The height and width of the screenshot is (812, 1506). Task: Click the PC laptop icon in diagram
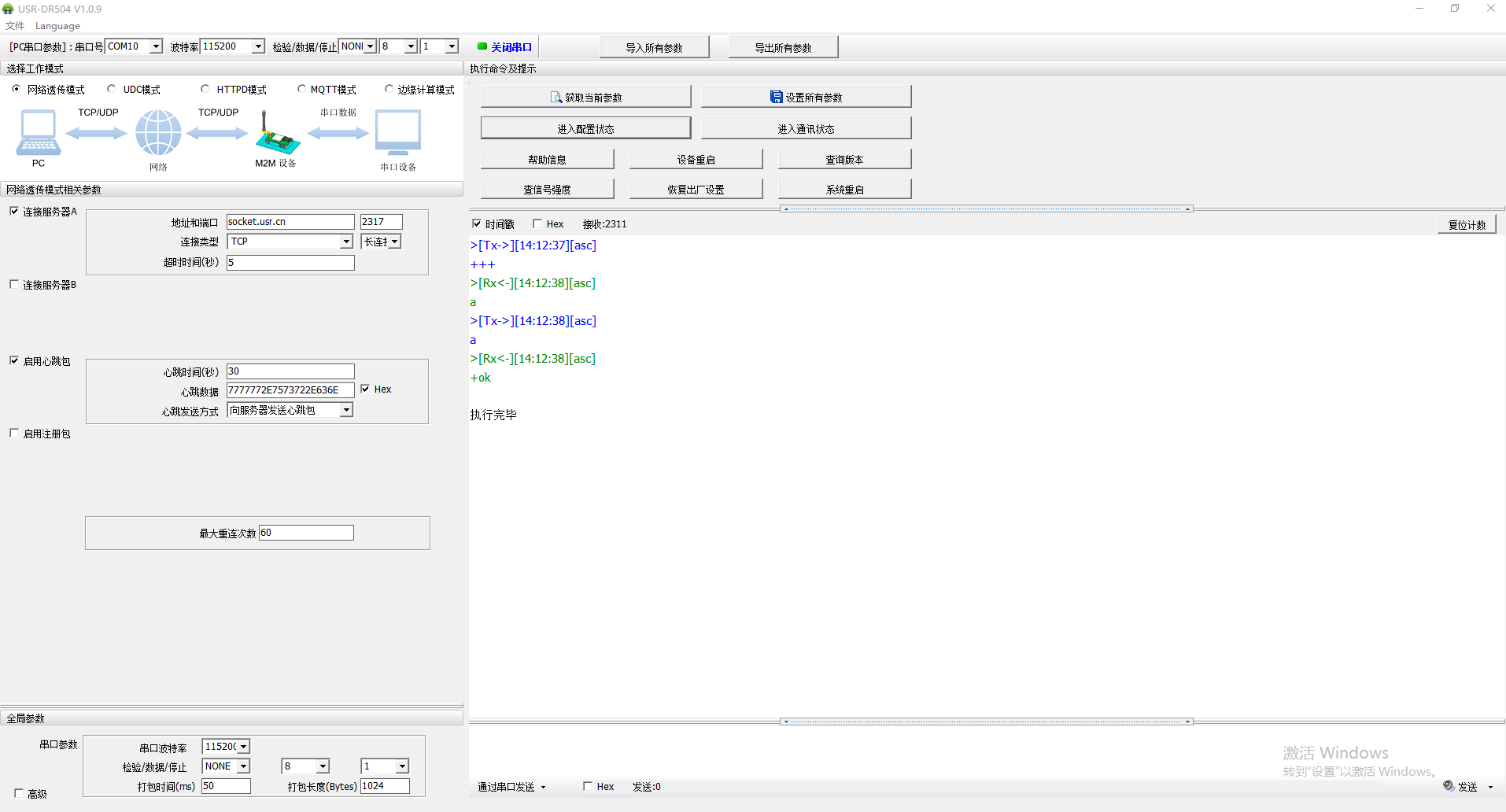pos(38,132)
